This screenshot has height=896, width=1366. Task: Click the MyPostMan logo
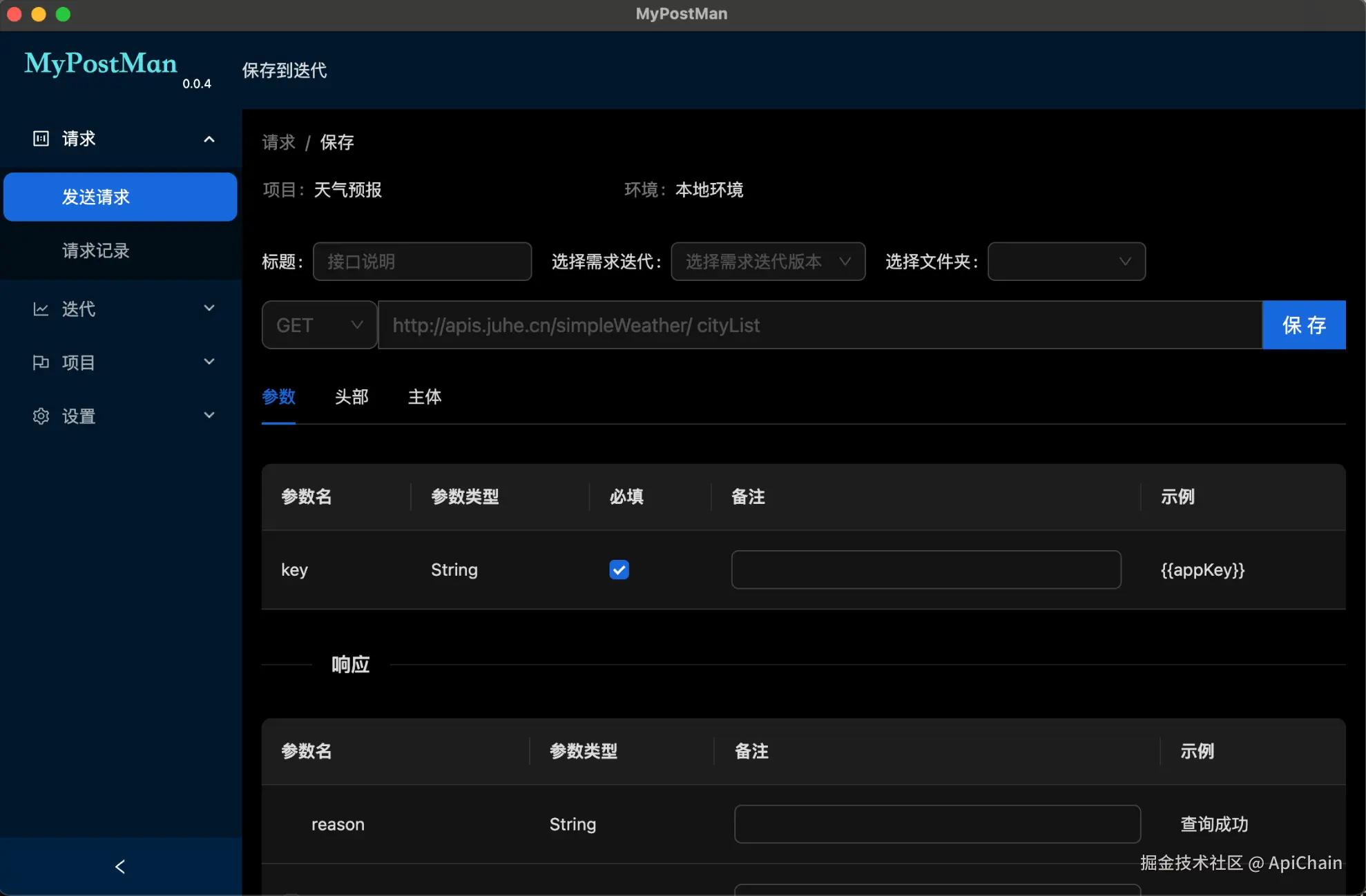tap(101, 64)
